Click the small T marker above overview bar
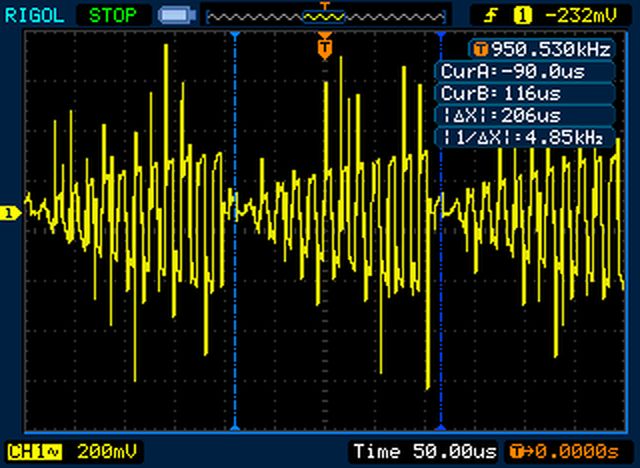Image resolution: width=640 pixels, height=468 pixels. [x=325, y=5]
